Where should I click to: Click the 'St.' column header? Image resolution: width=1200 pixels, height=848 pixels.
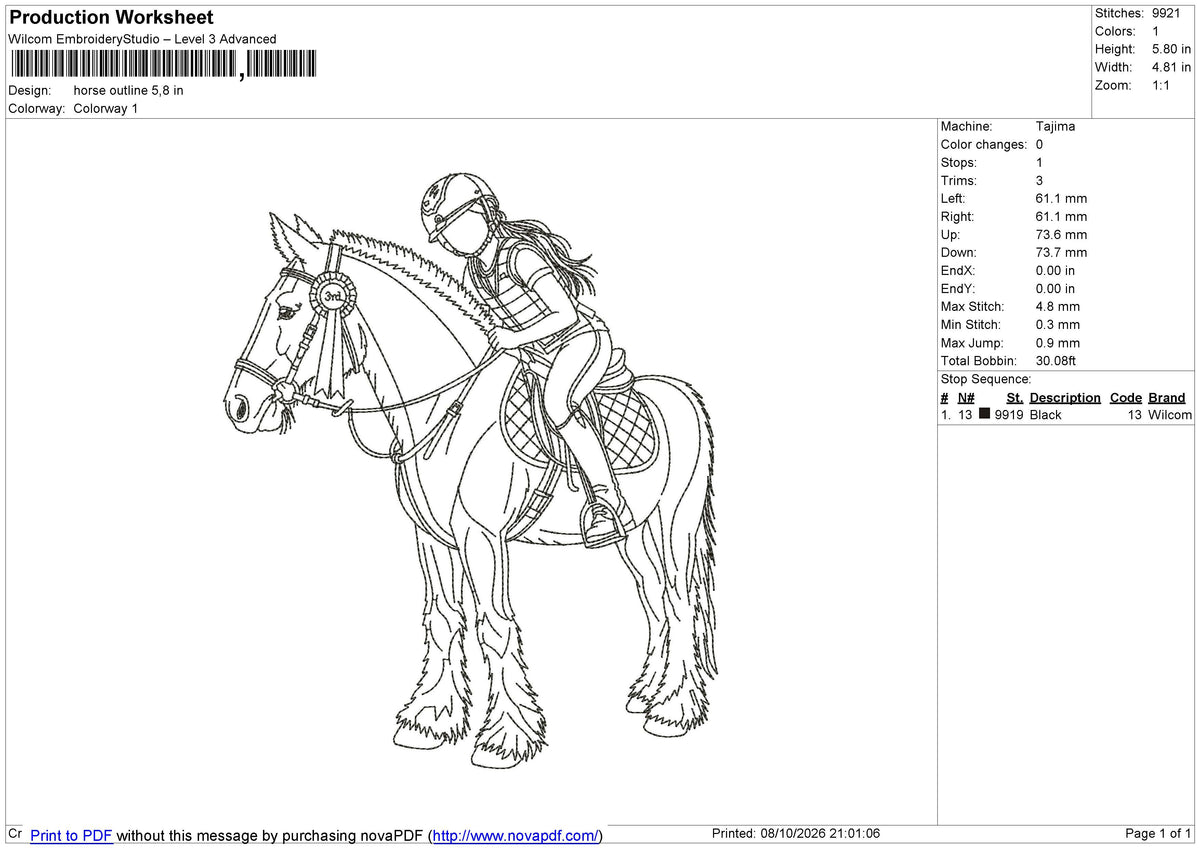point(1015,397)
